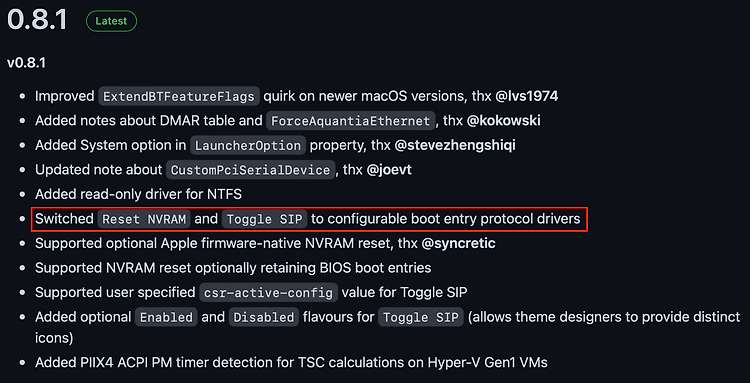The height and width of the screenshot is (383, 750).
Task: Click the Disabled code label
Action: coord(264,317)
